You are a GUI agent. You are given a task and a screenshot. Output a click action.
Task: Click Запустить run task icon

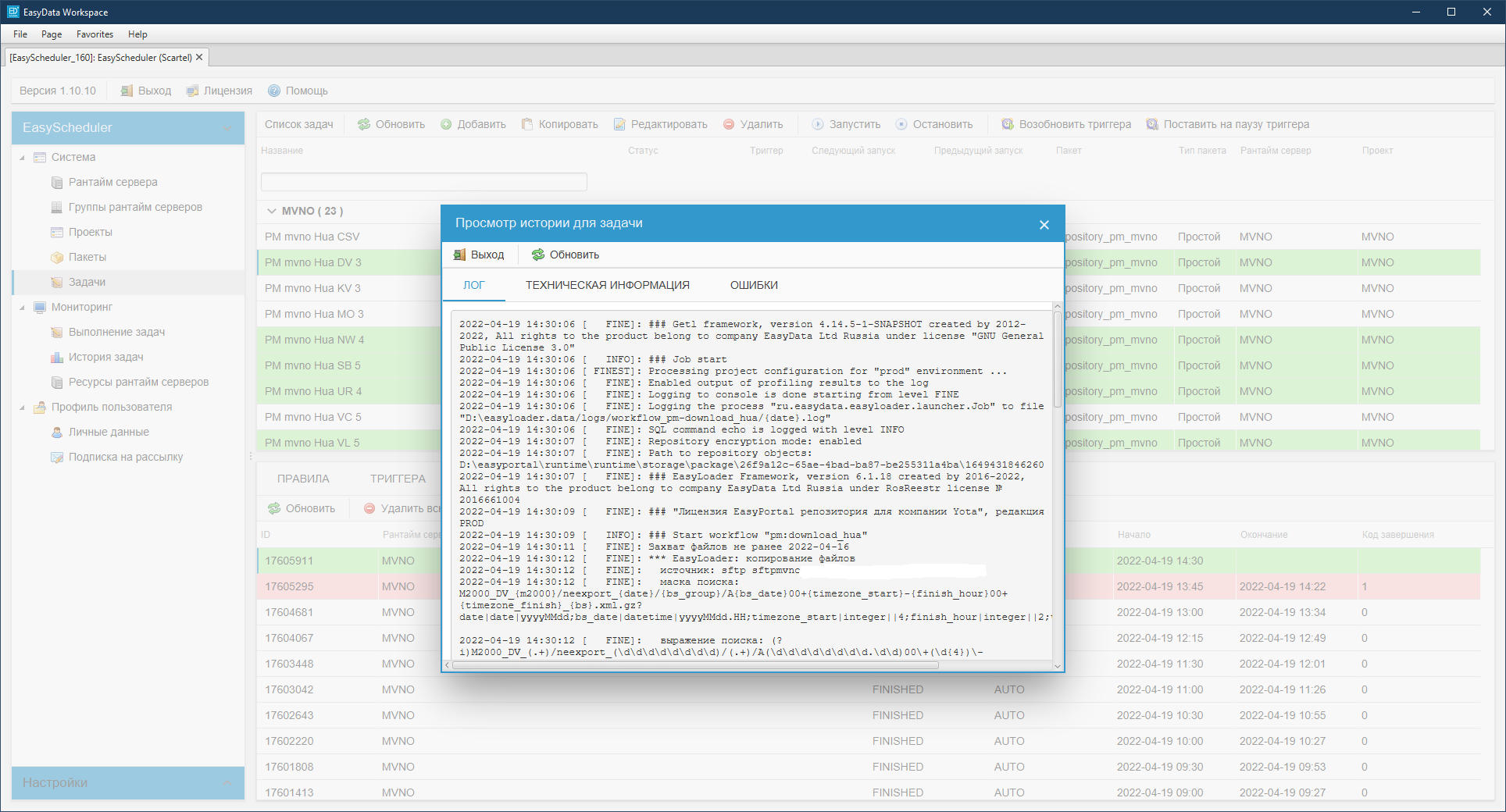point(818,124)
